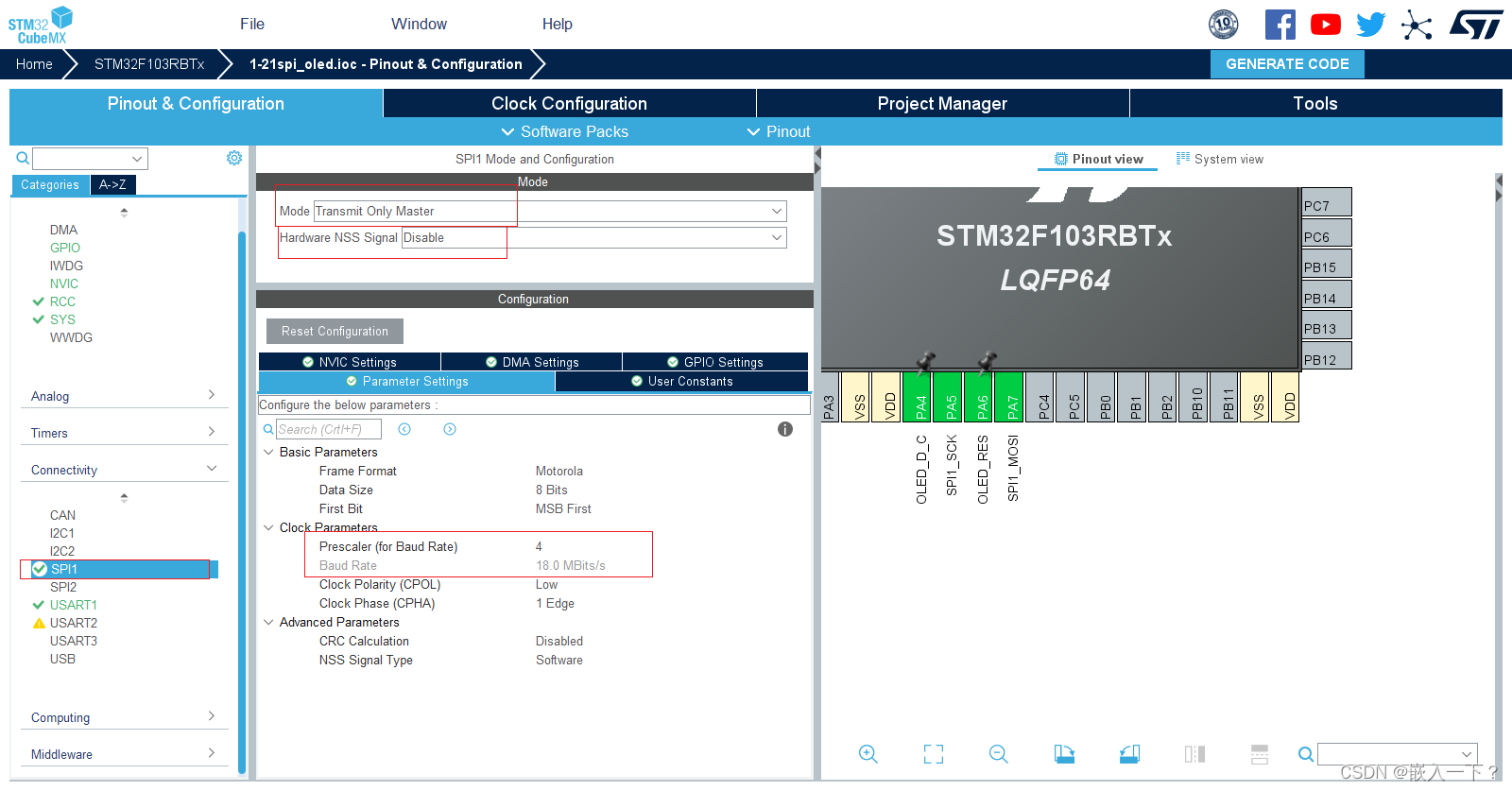This screenshot has width=1512, height=791.
Task: Click the STM32CubeMX logo
Action: click(41, 26)
